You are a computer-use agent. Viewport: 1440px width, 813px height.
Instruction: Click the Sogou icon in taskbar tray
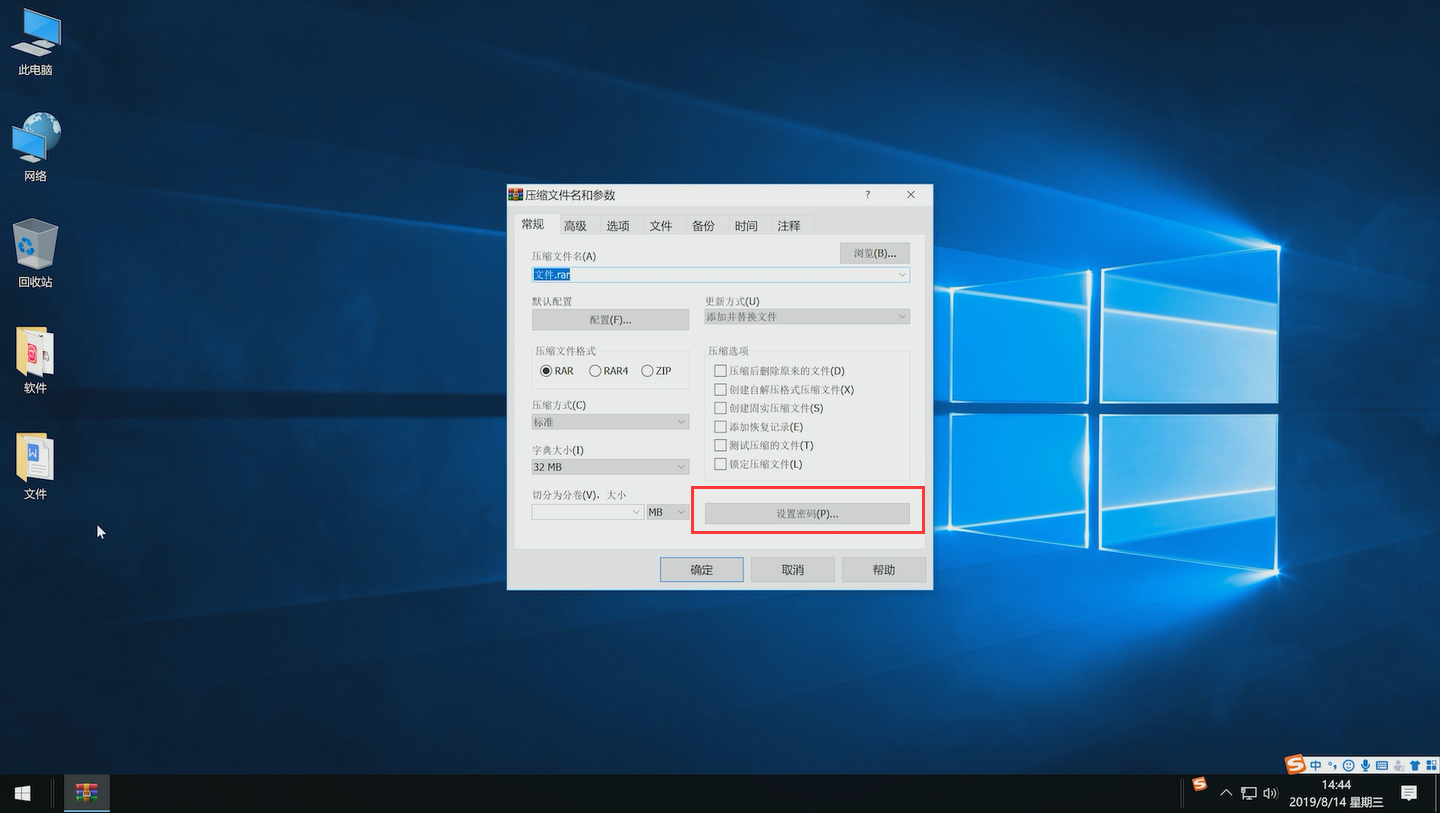(x=1200, y=785)
